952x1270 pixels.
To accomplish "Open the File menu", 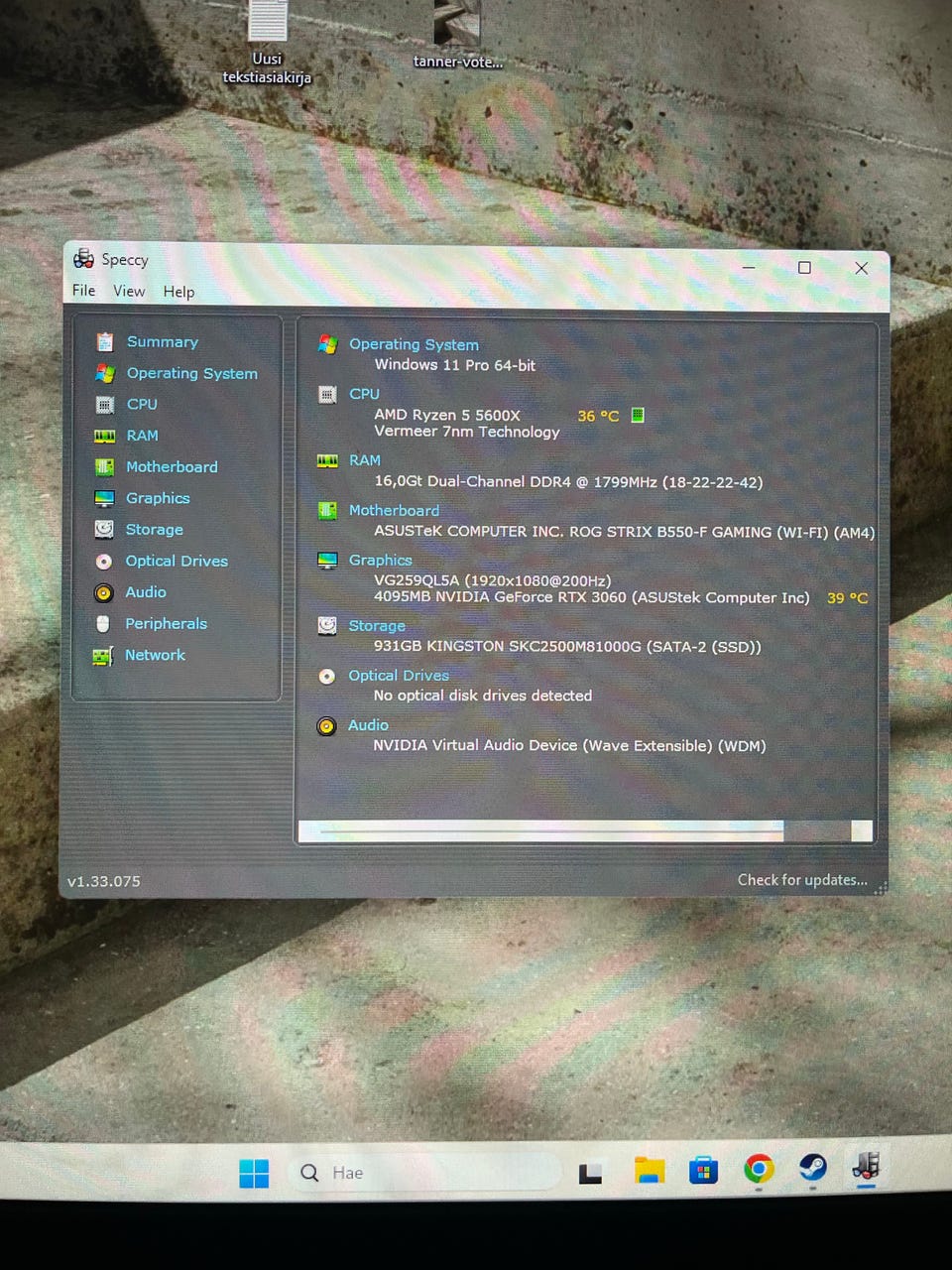I will point(84,291).
